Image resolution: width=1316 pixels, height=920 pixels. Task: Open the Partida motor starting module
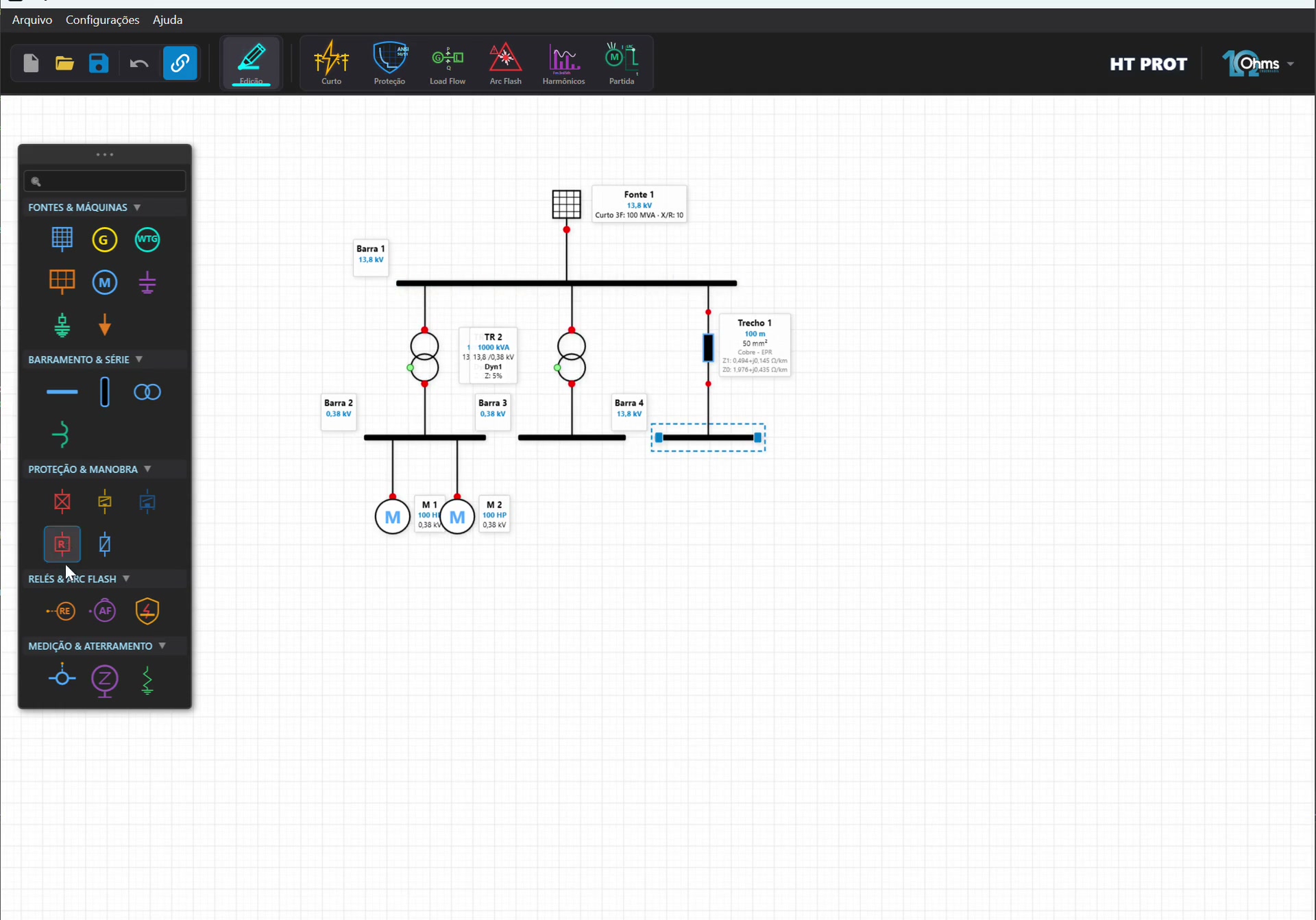622,63
